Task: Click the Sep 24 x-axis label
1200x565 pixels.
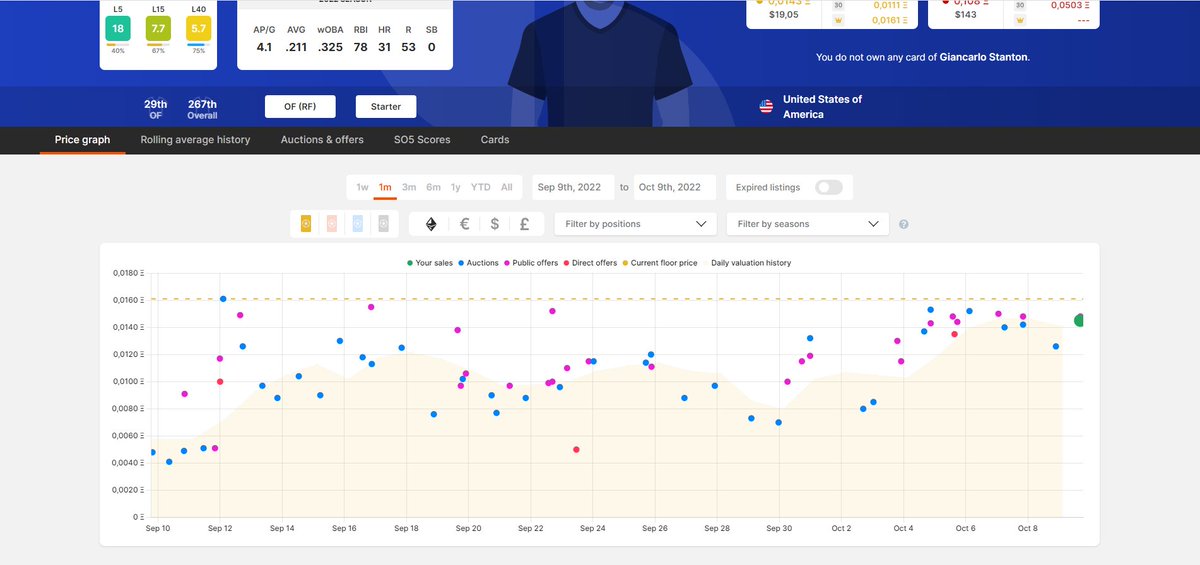Action: pyautogui.click(x=592, y=528)
